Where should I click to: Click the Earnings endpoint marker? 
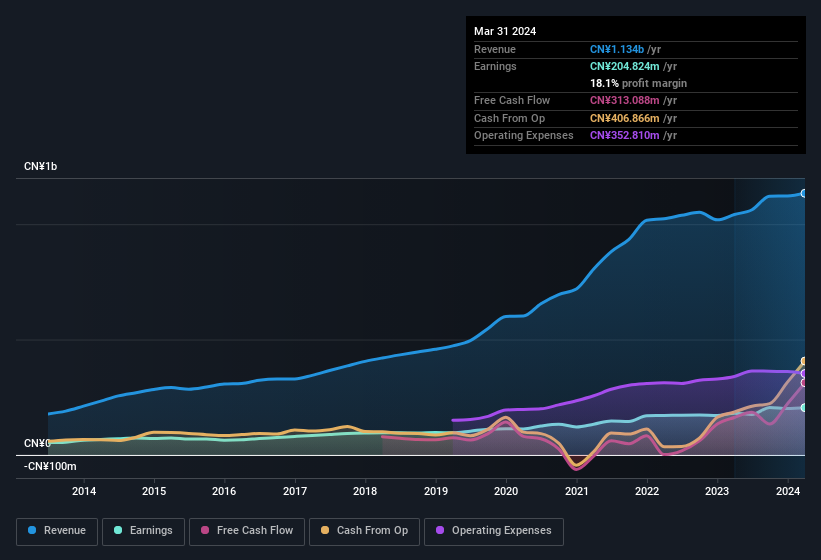point(804,407)
